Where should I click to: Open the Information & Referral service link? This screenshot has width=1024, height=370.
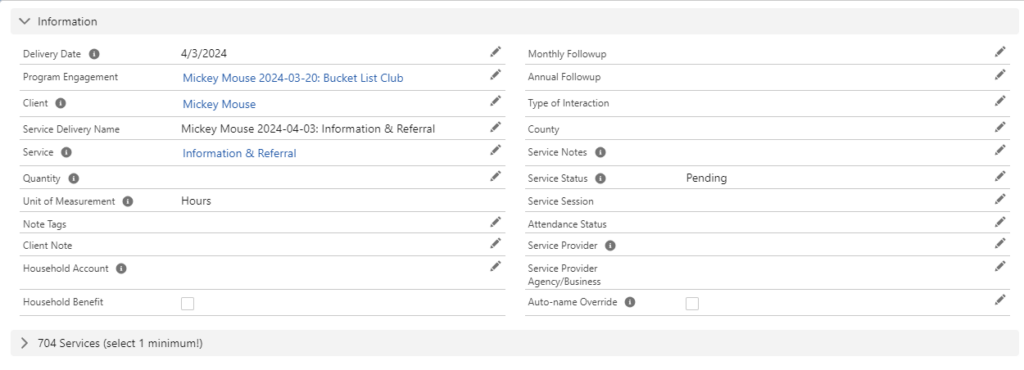coord(239,153)
